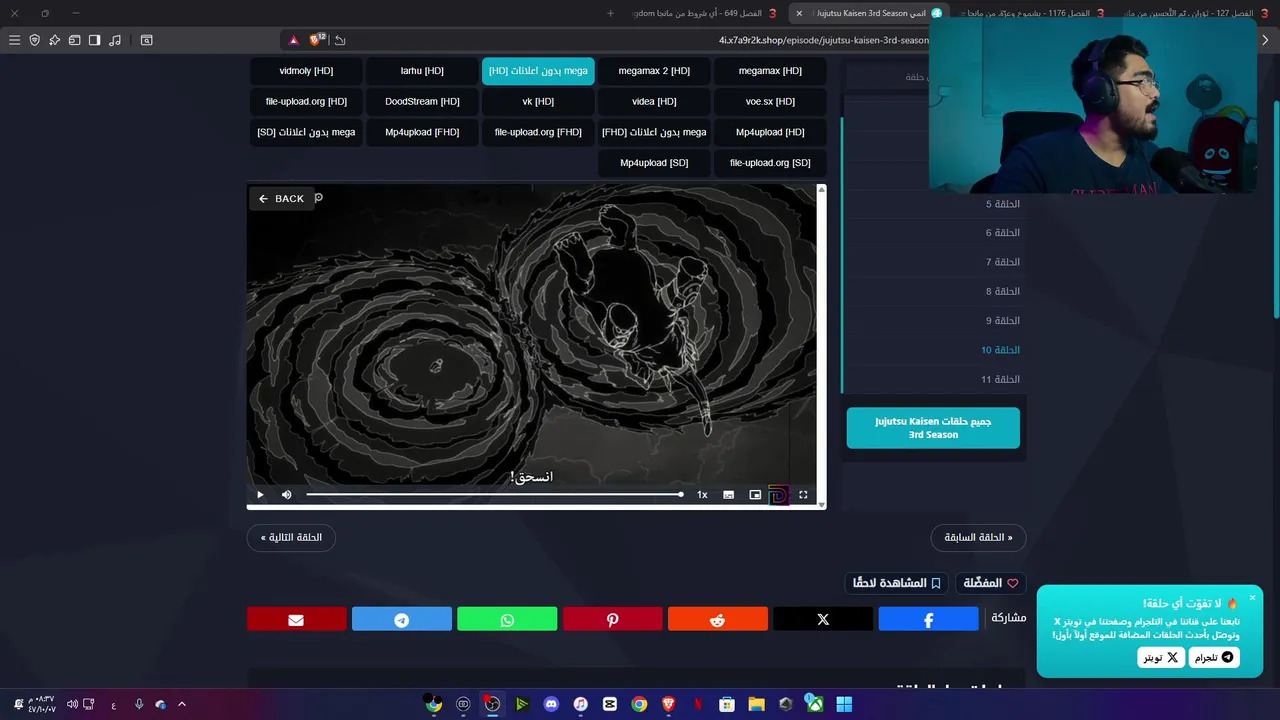Select the file-upload.org [HD] server

(306, 102)
